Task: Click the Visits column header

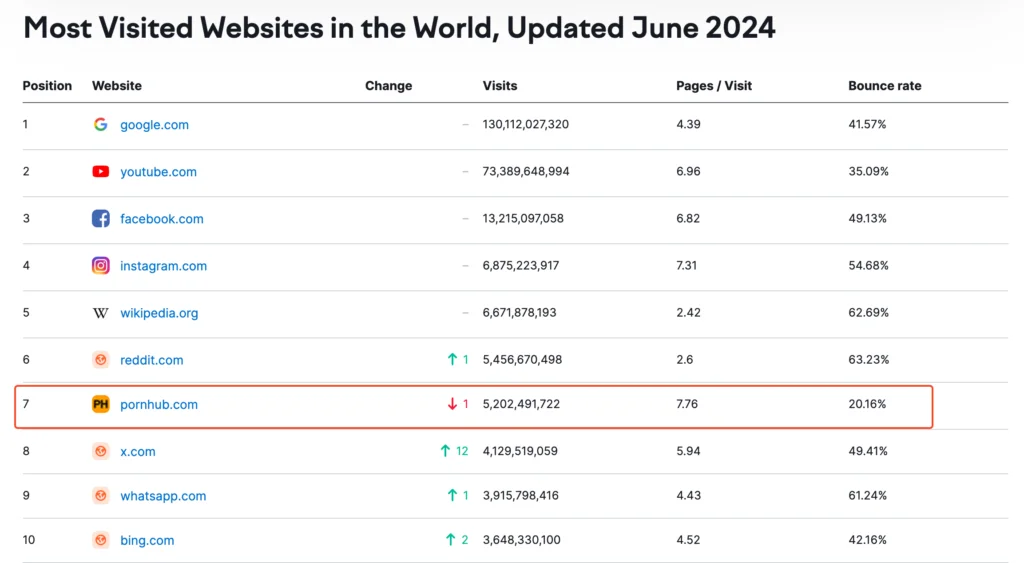Action: pyautogui.click(x=500, y=86)
